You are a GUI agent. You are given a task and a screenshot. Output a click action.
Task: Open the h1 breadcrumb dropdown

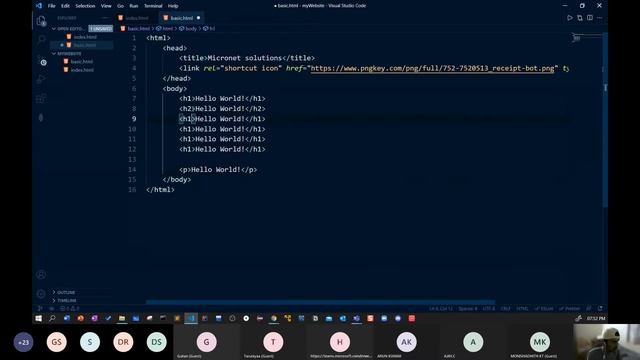[x=209, y=29]
